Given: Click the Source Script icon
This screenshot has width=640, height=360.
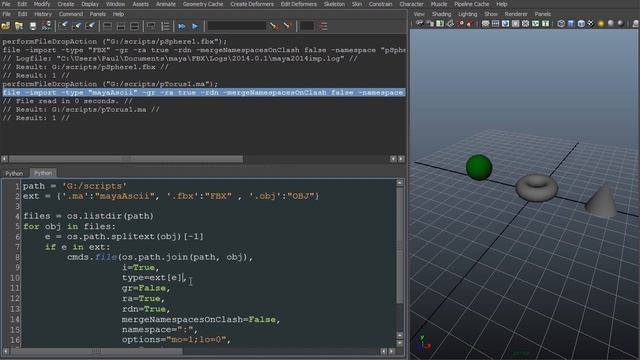Looking at the screenshot, I should 19,26.
